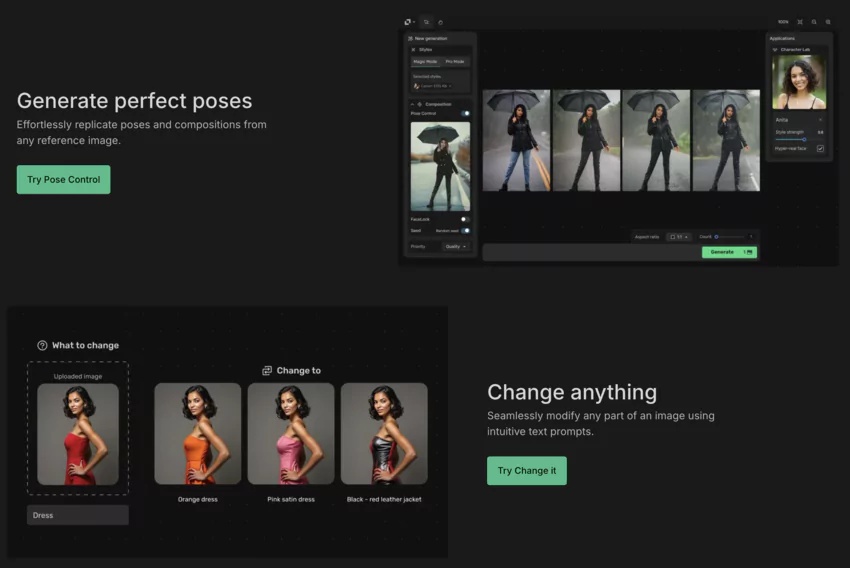Screen dimensions: 850x568
Task: Switch to Pro Mode tab
Action: pyautogui.click(x=455, y=62)
